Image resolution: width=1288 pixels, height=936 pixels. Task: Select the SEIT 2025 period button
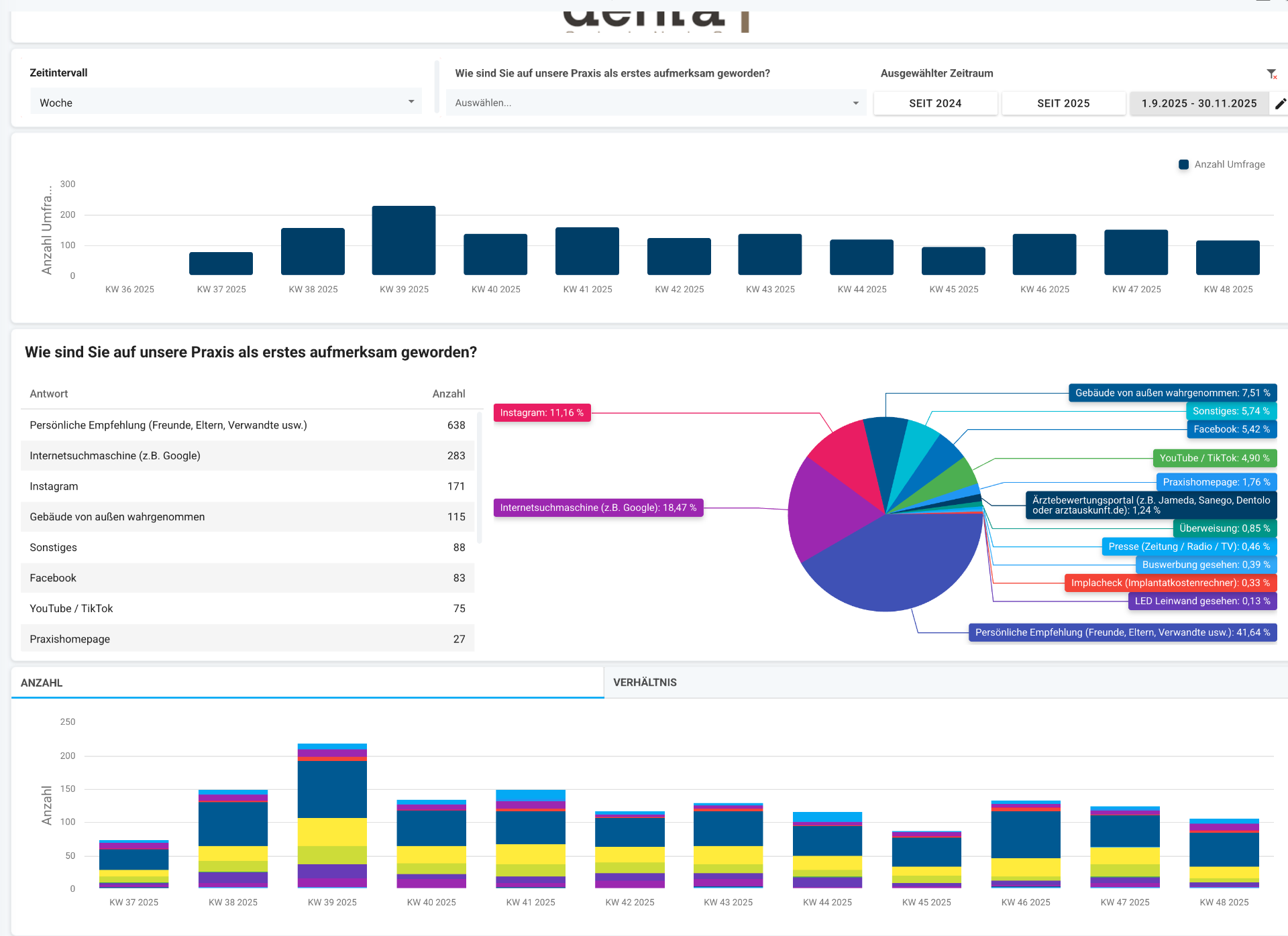(x=1063, y=103)
